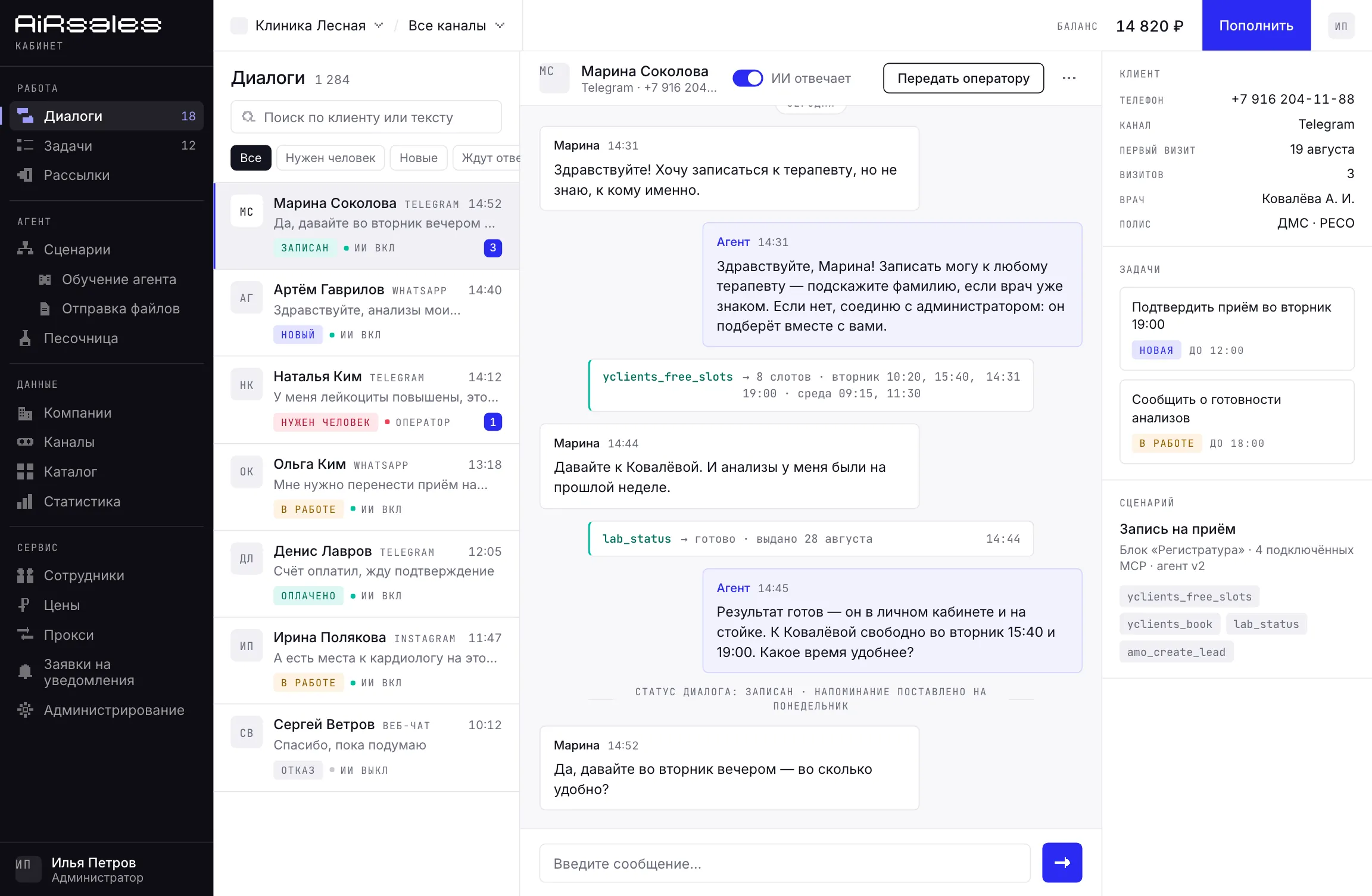Screen dimensions: 1372x896
Task: Focus the Введите сообщение input
Action: click(785, 863)
